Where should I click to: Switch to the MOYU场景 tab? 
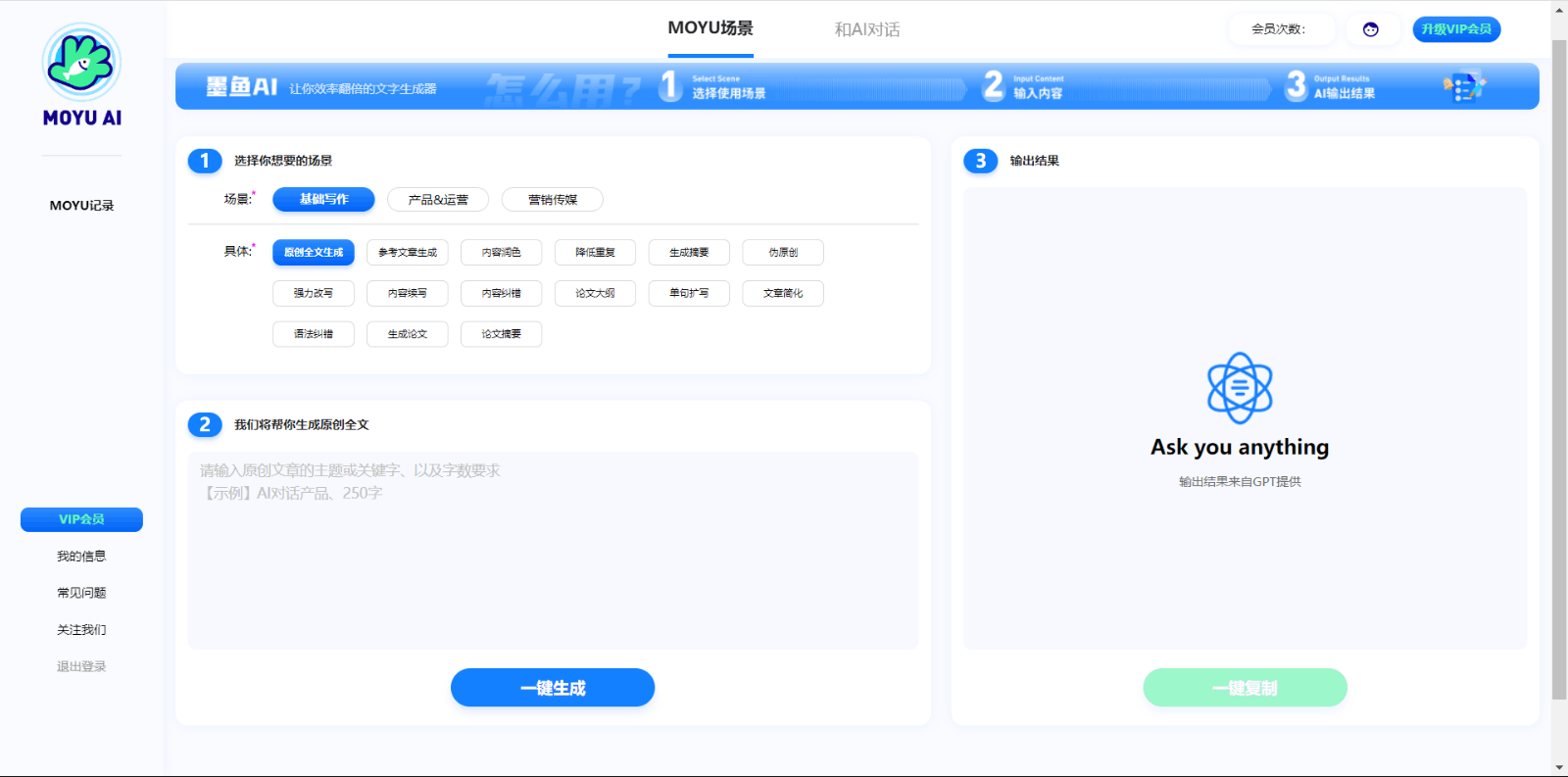click(x=710, y=28)
